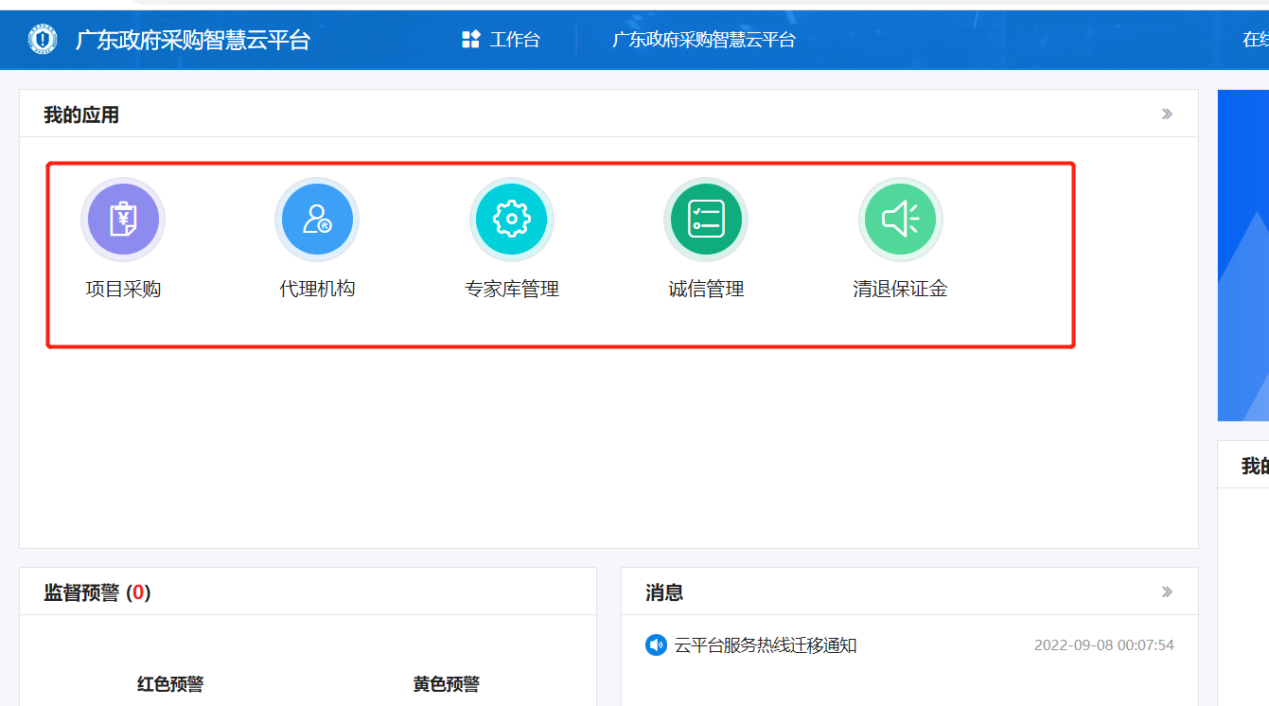
Task: Click the 项目采购 label
Action: pos(123,289)
